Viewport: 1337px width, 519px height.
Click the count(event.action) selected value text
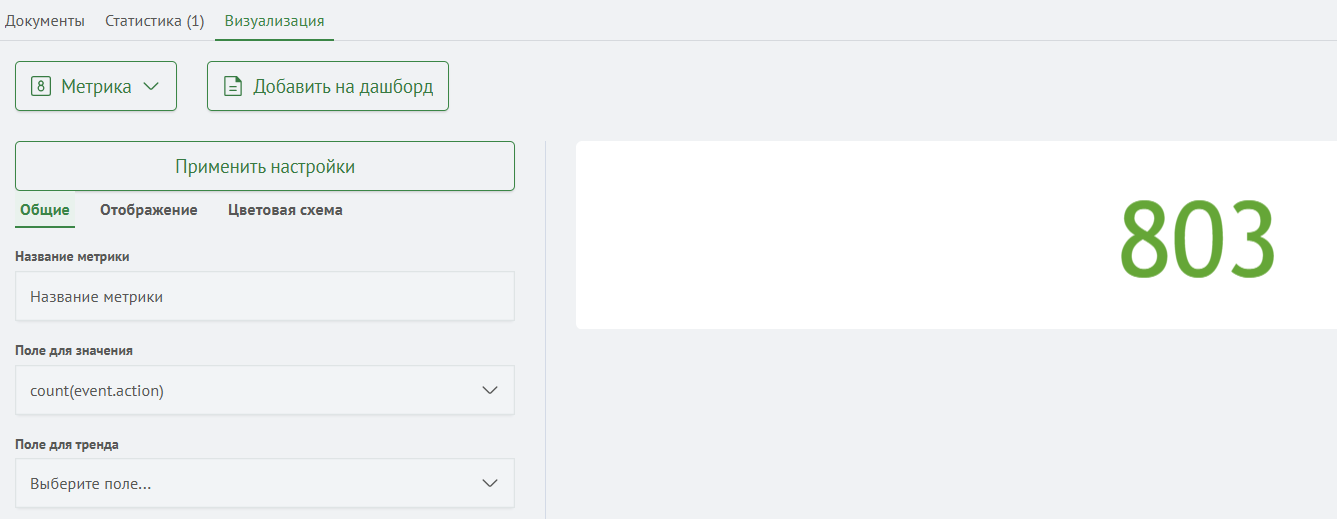pyautogui.click(x=97, y=391)
